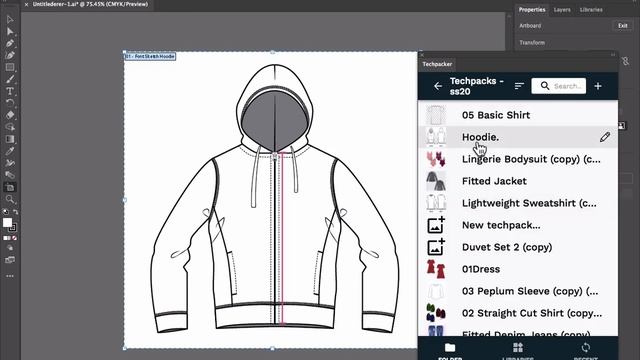Select the Live Paint Bucket tool

[x=10, y=175]
